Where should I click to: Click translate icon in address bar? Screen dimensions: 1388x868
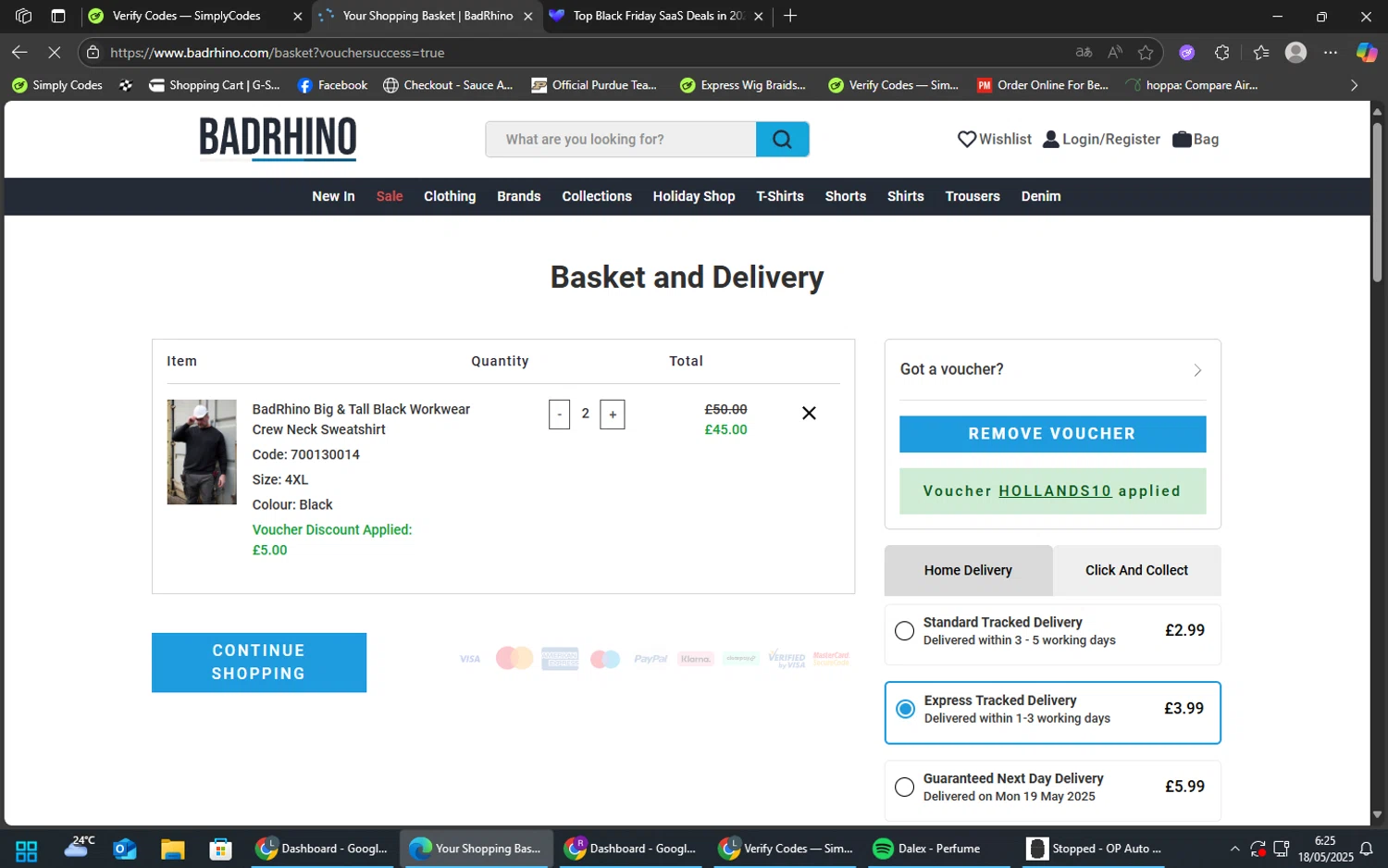(1084, 53)
